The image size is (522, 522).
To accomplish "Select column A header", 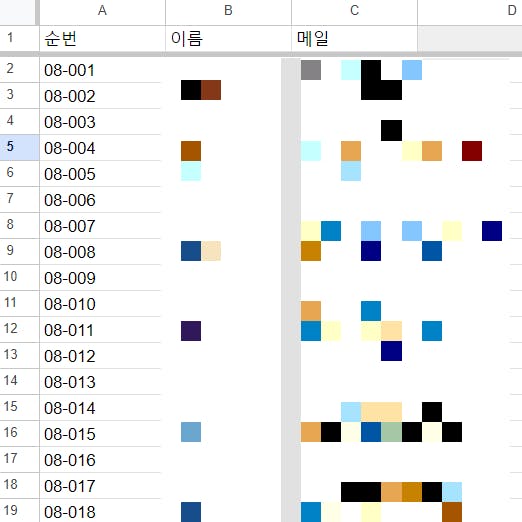I will coord(102,12).
